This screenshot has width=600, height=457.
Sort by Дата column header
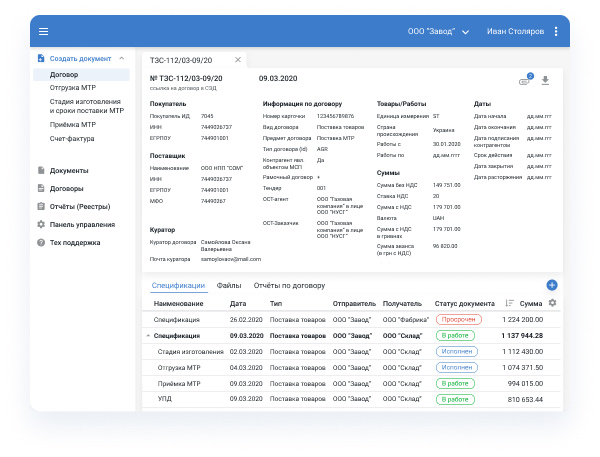pos(238,304)
